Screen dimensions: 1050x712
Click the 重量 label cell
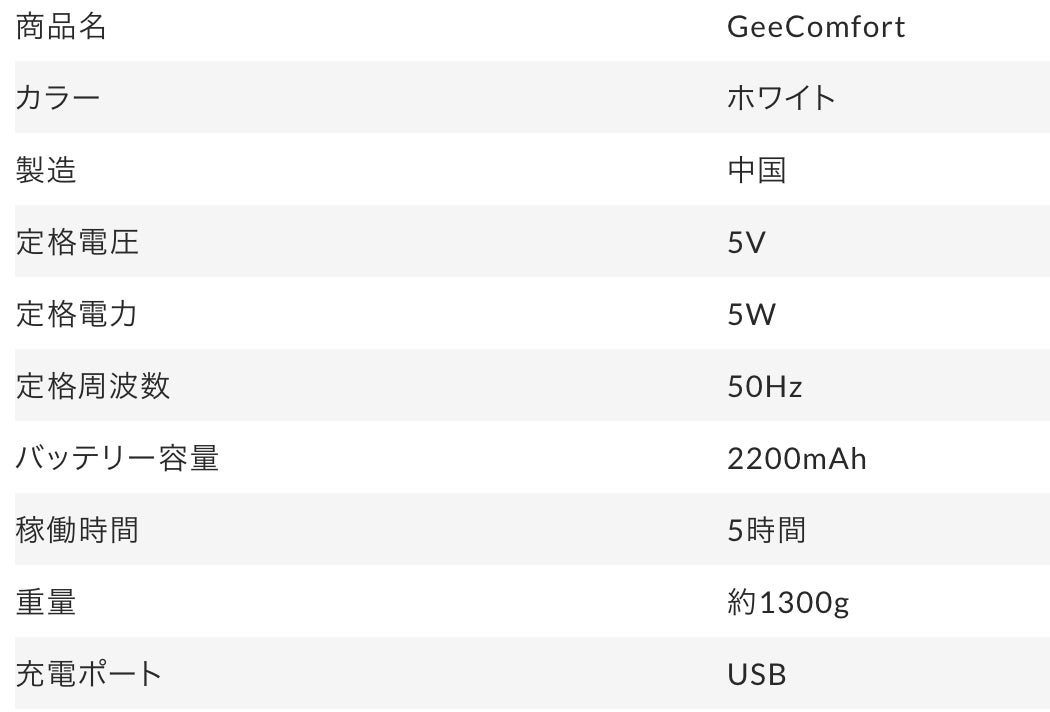(x=46, y=602)
